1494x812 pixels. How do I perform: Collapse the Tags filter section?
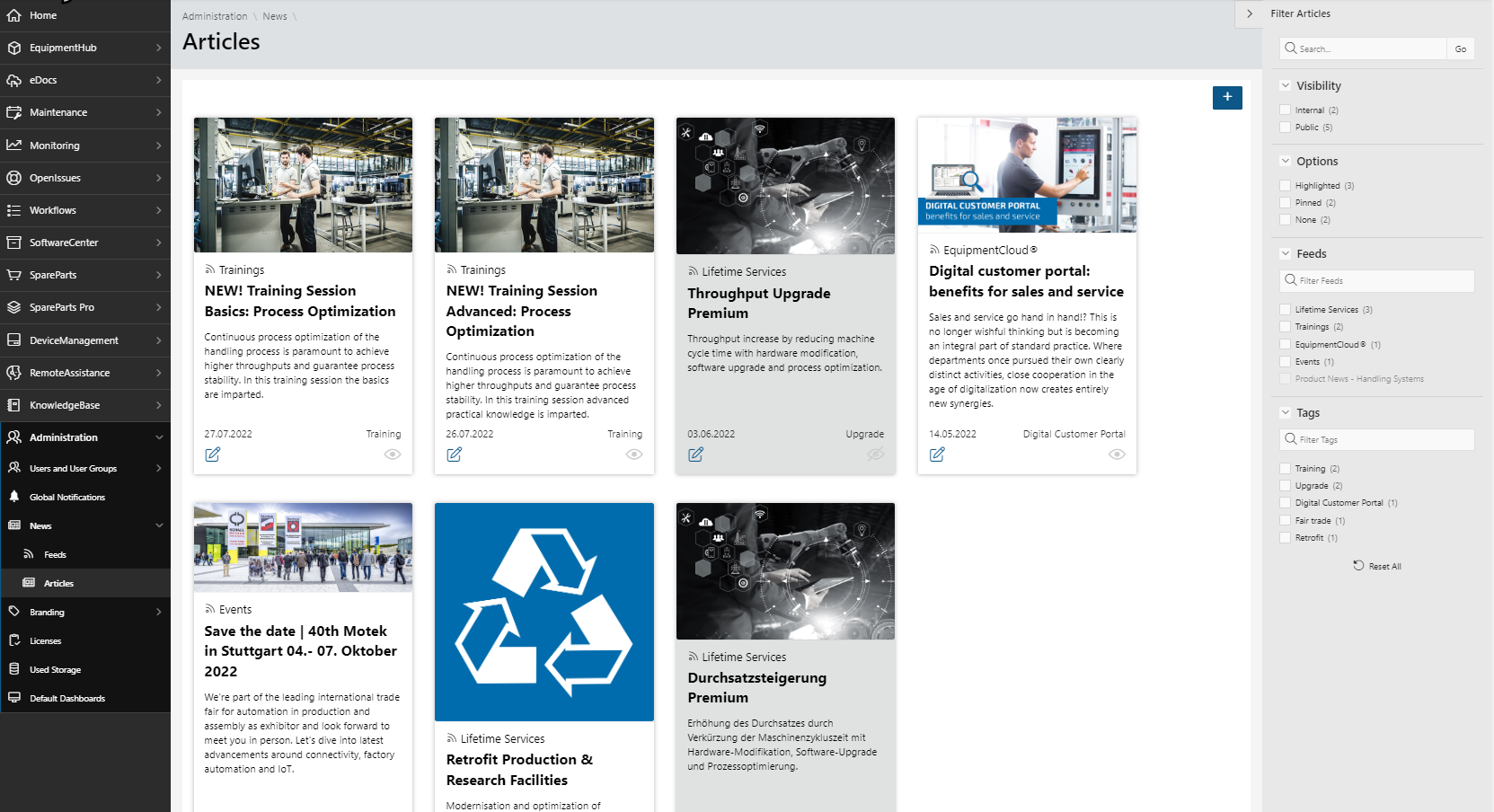click(x=1286, y=413)
